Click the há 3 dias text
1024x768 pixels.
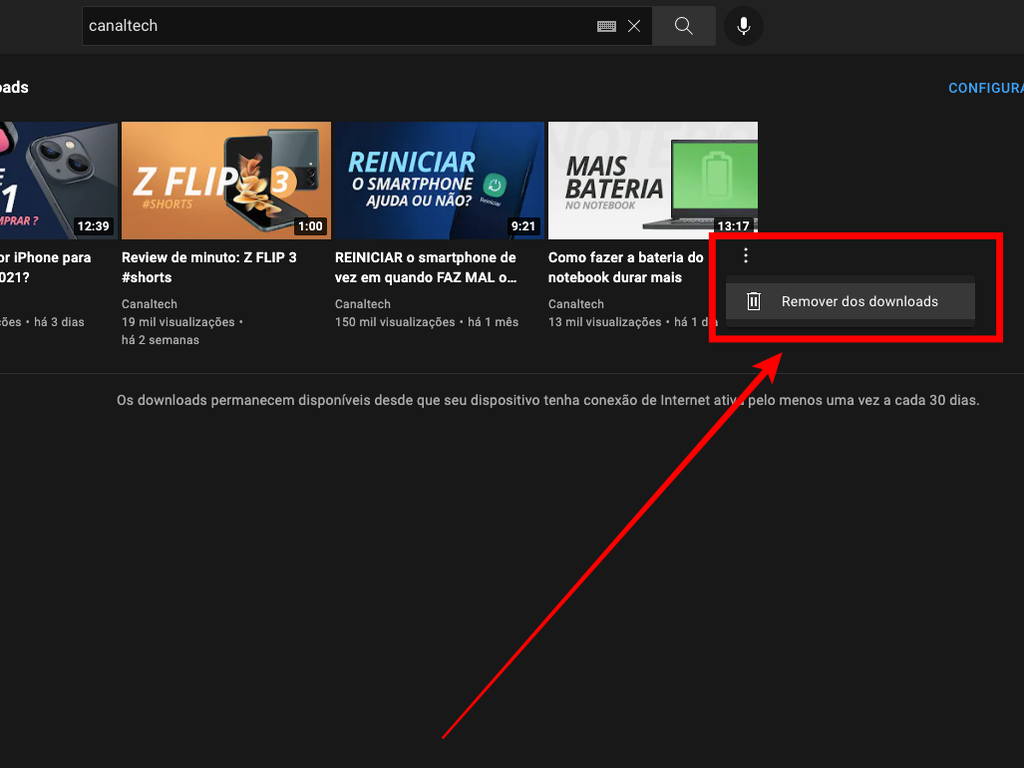59,322
